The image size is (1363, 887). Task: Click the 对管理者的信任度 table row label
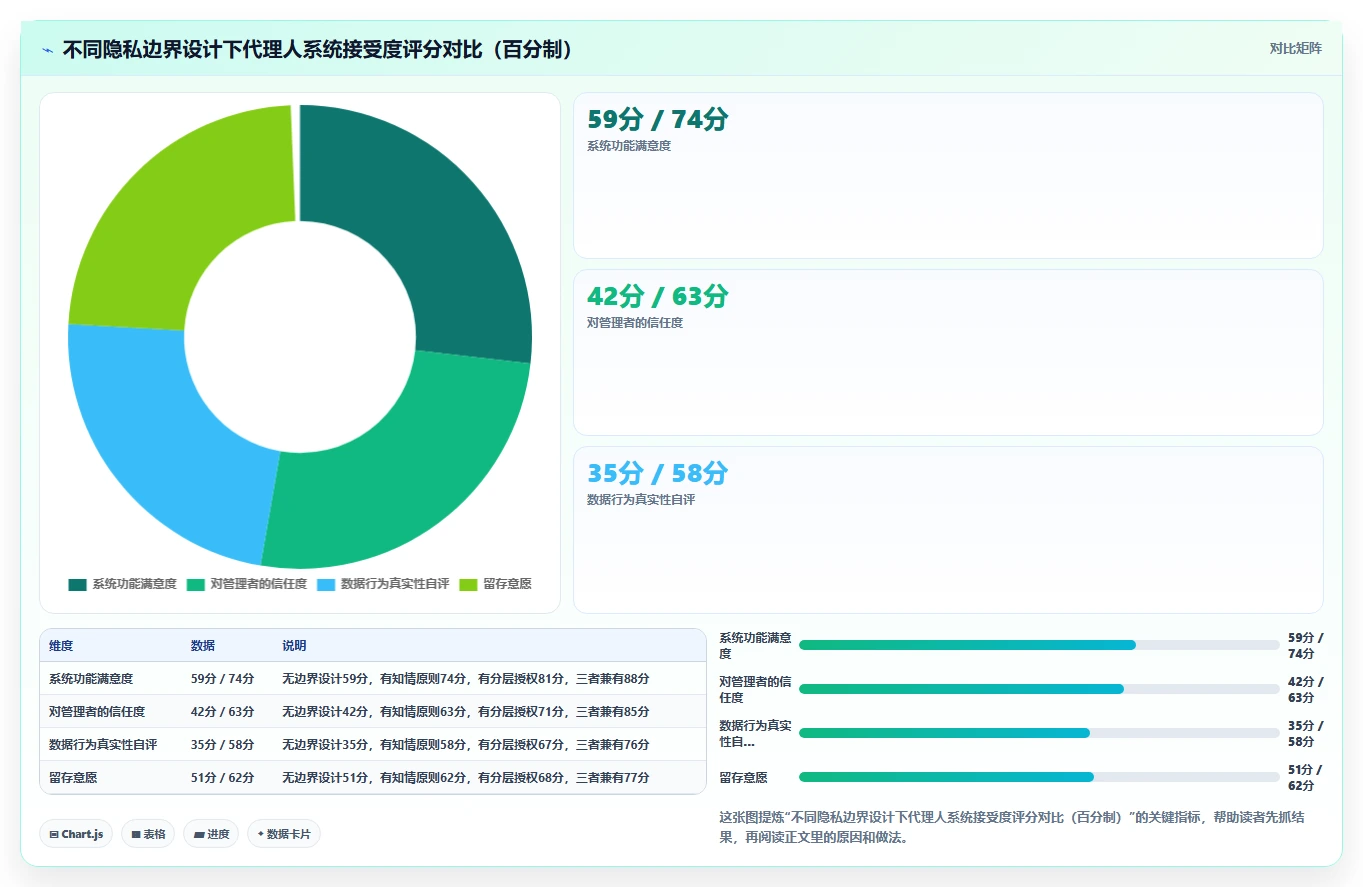(97, 712)
